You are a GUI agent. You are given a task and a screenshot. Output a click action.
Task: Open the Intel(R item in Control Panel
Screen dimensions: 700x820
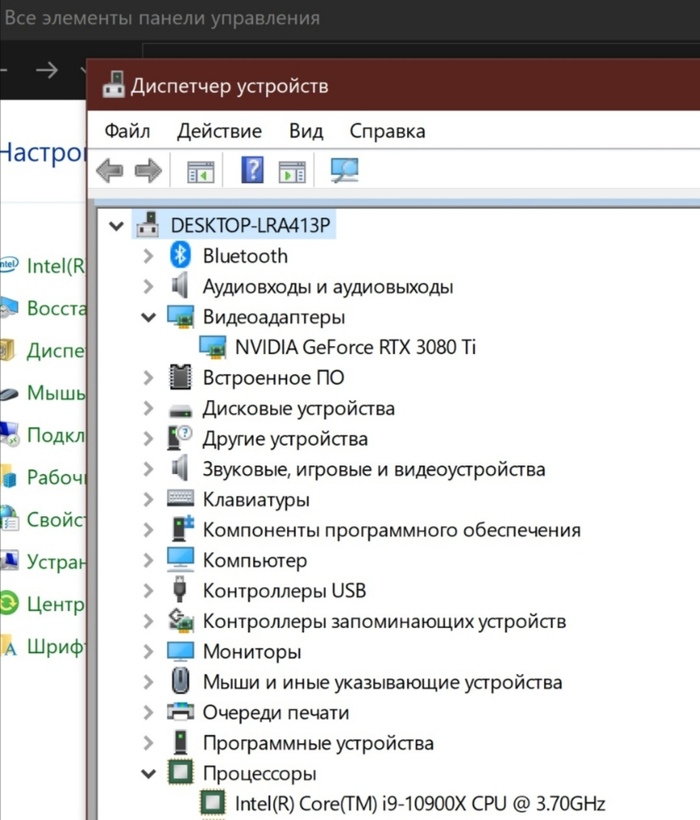click(55, 266)
